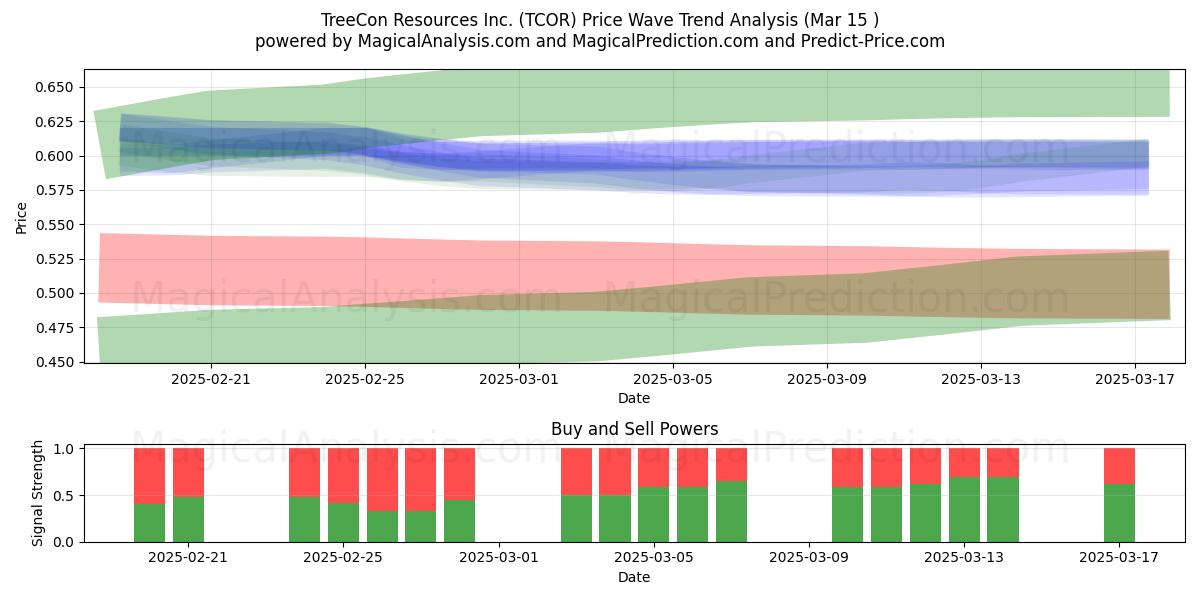
Task: Click the 2025-03-09 date tick under the Buy and Sell Powers chart
Action: coord(809,558)
